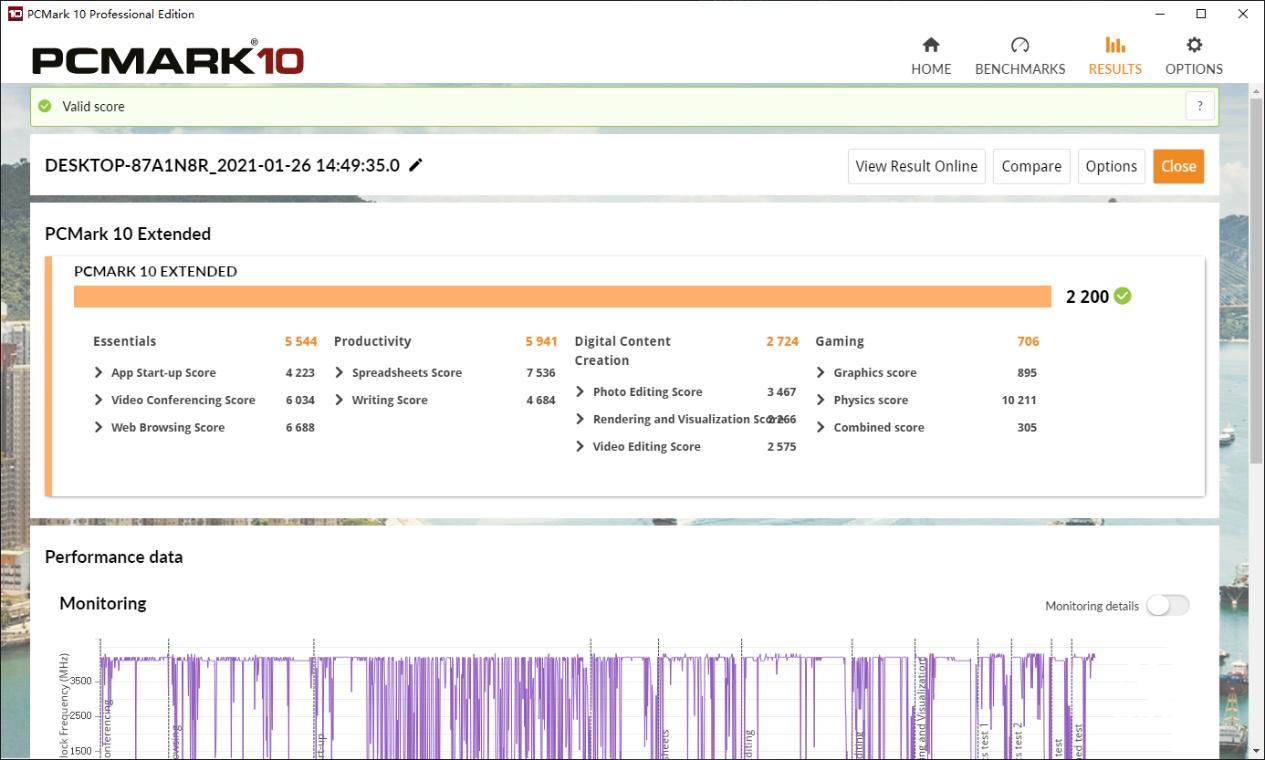The height and width of the screenshot is (760, 1265).
Task: Expand Video Conferencing Score details
Action: pos(98,400)
